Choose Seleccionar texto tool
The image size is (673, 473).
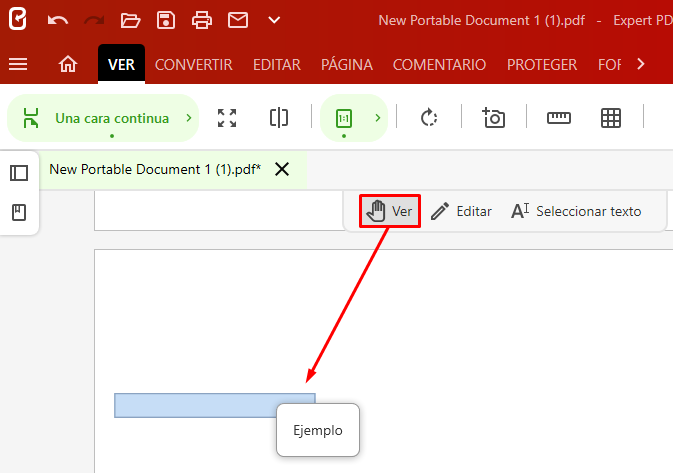tap(576, 211)
